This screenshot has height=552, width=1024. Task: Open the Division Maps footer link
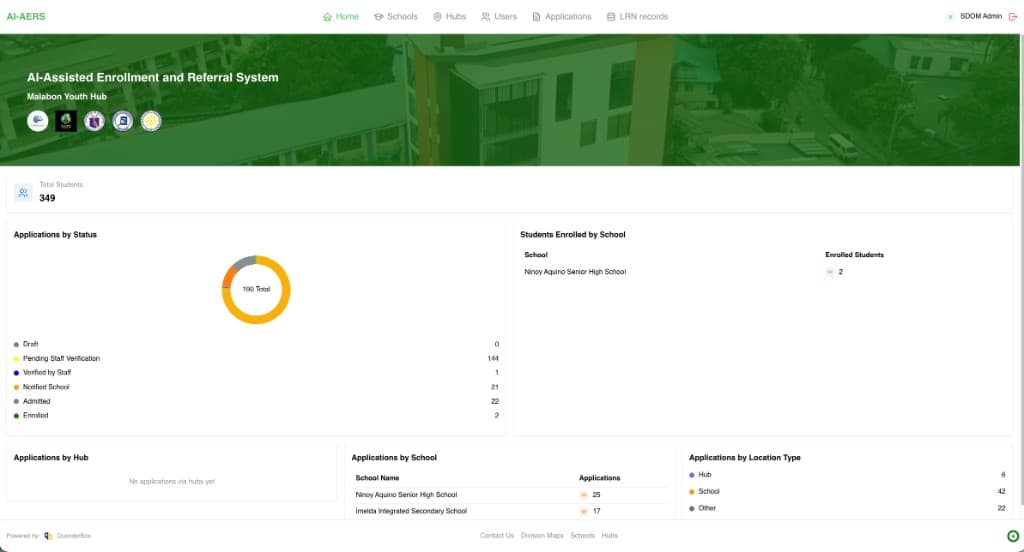pos(542,536)
